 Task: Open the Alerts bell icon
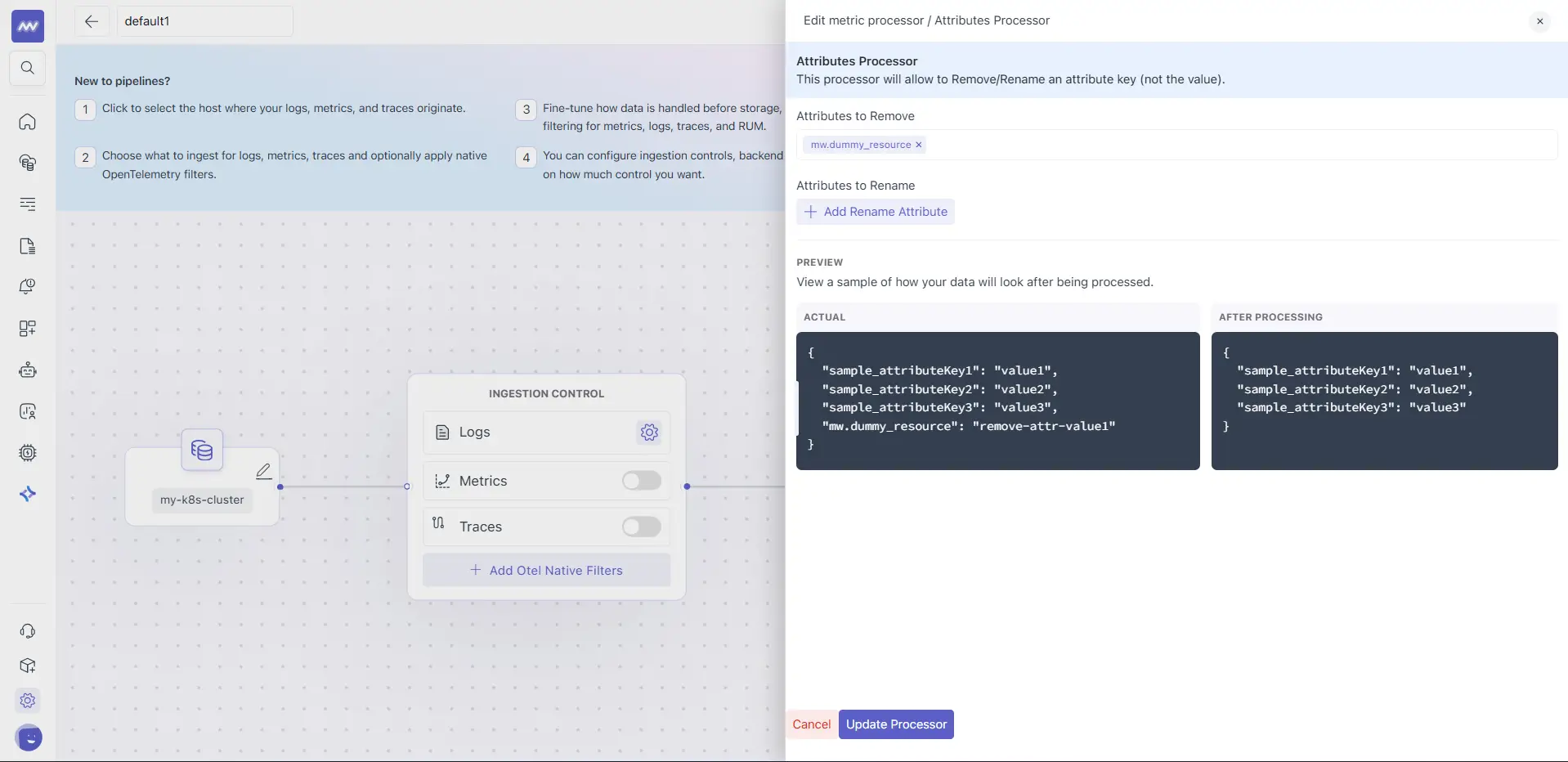(x=27, y=286)
